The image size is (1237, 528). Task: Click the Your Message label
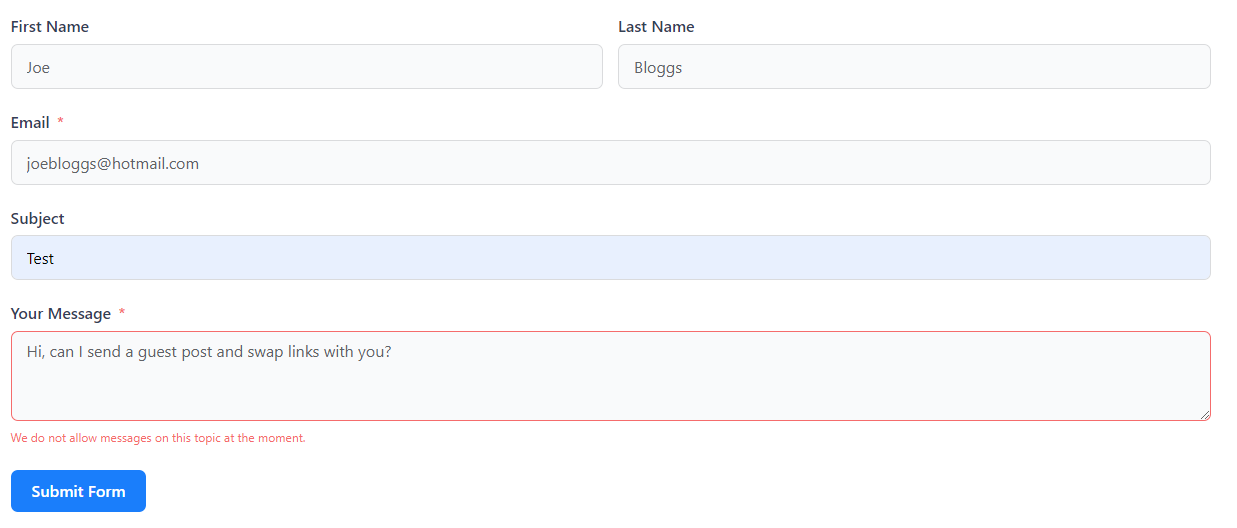(x=61, y=314)
